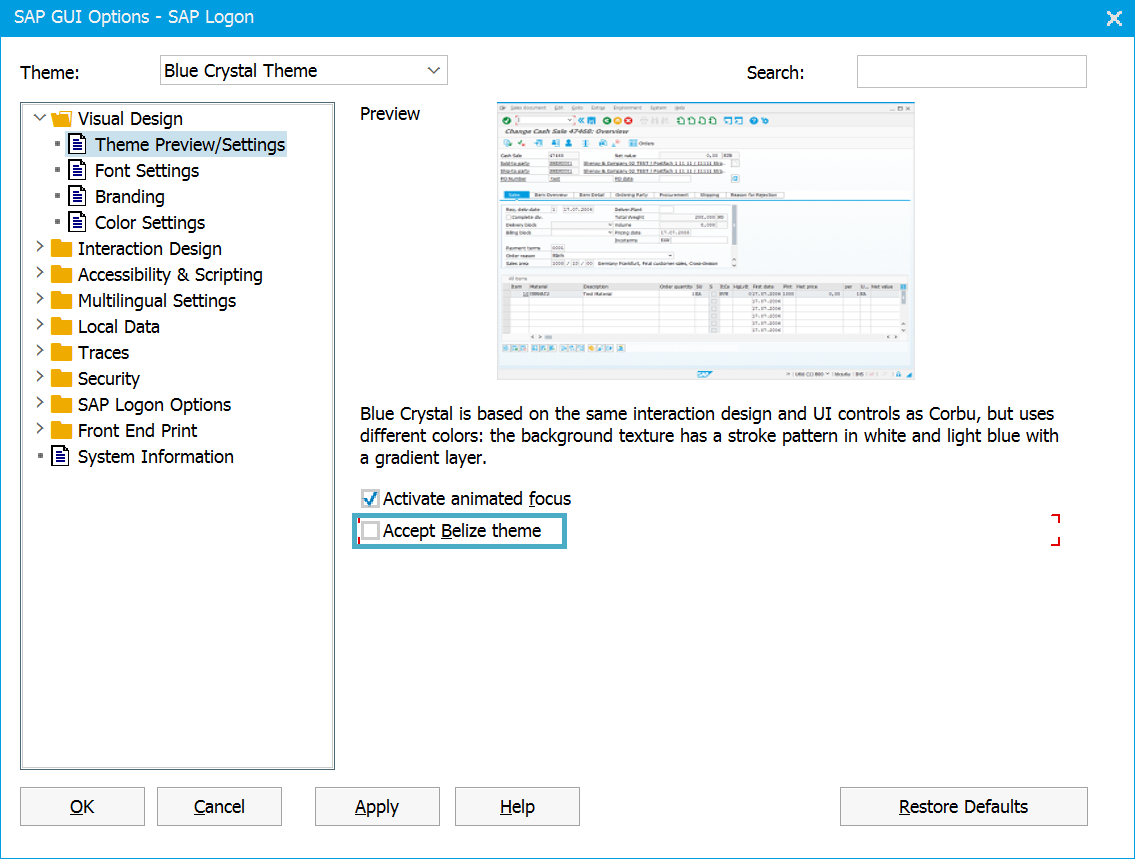Click the Accessibility & Scripting folder icon
The image size is (1135, 859).
pyautogui.click(x=62, y=274)
